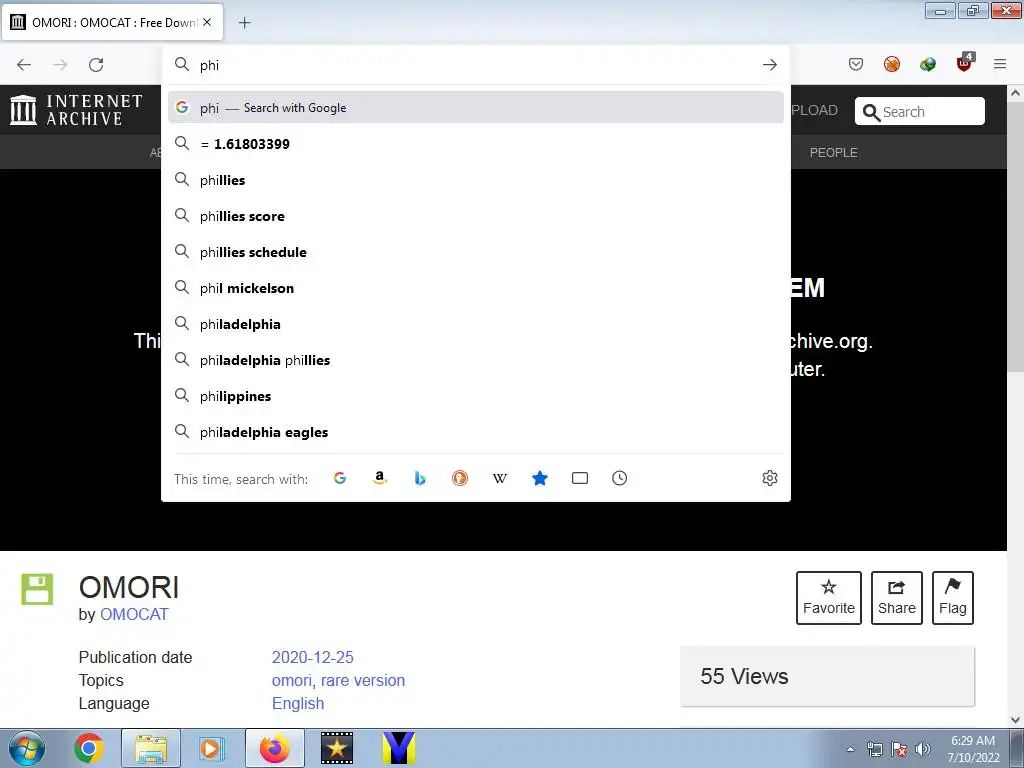1024x768 pixels.
Task: Open the 'rare version' topic link
Action: click(x=362, y=680)
